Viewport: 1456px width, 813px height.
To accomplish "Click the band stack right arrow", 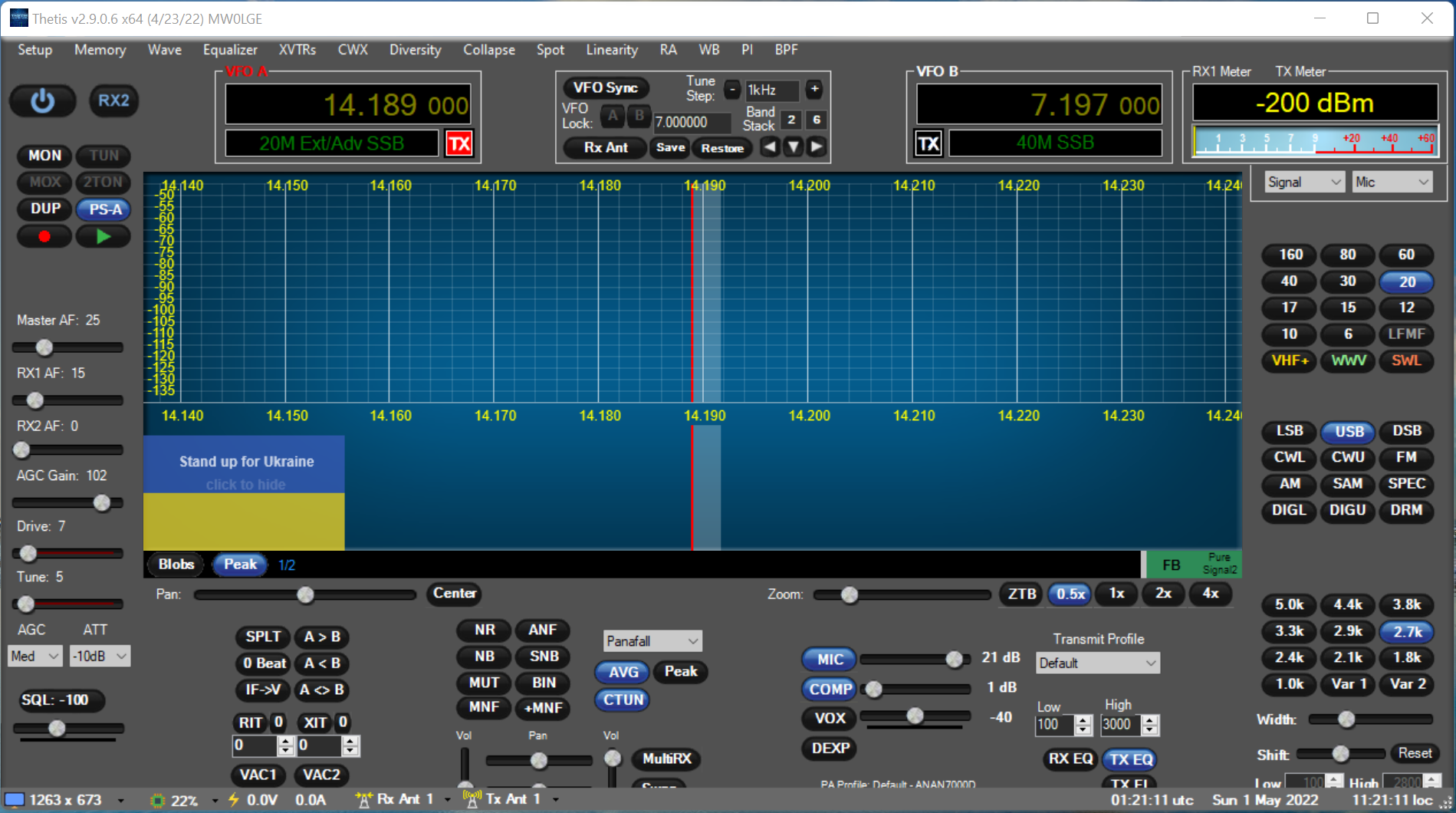I will 817,146.
